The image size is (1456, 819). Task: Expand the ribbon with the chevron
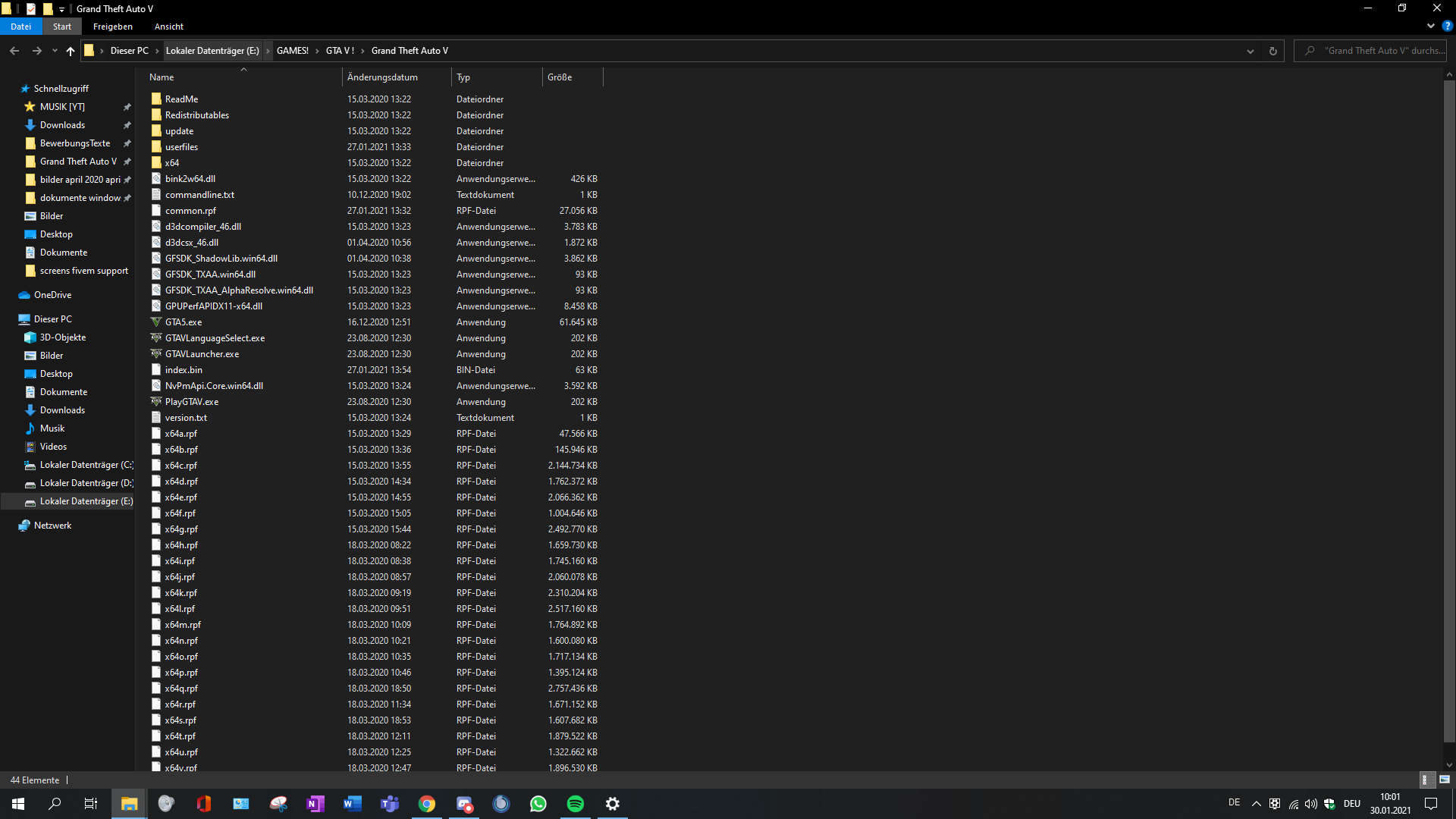pos(1431,26)
